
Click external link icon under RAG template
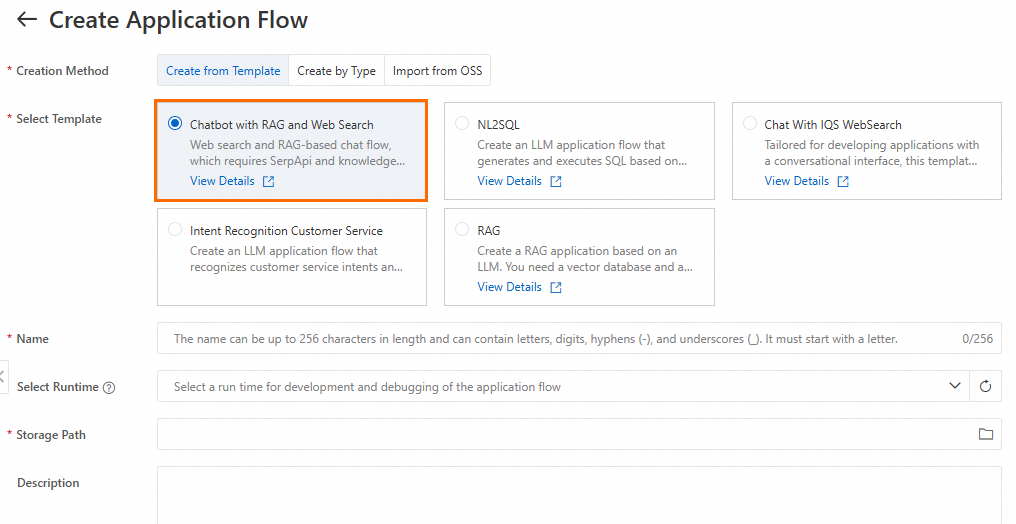coord(556,288)
